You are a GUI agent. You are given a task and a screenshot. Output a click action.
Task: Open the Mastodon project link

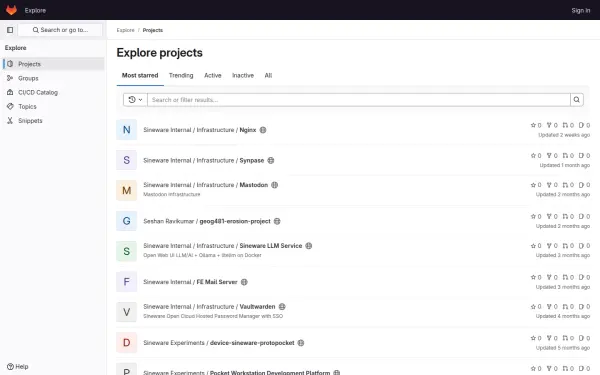pyautogui.click(x=205, y=185)
